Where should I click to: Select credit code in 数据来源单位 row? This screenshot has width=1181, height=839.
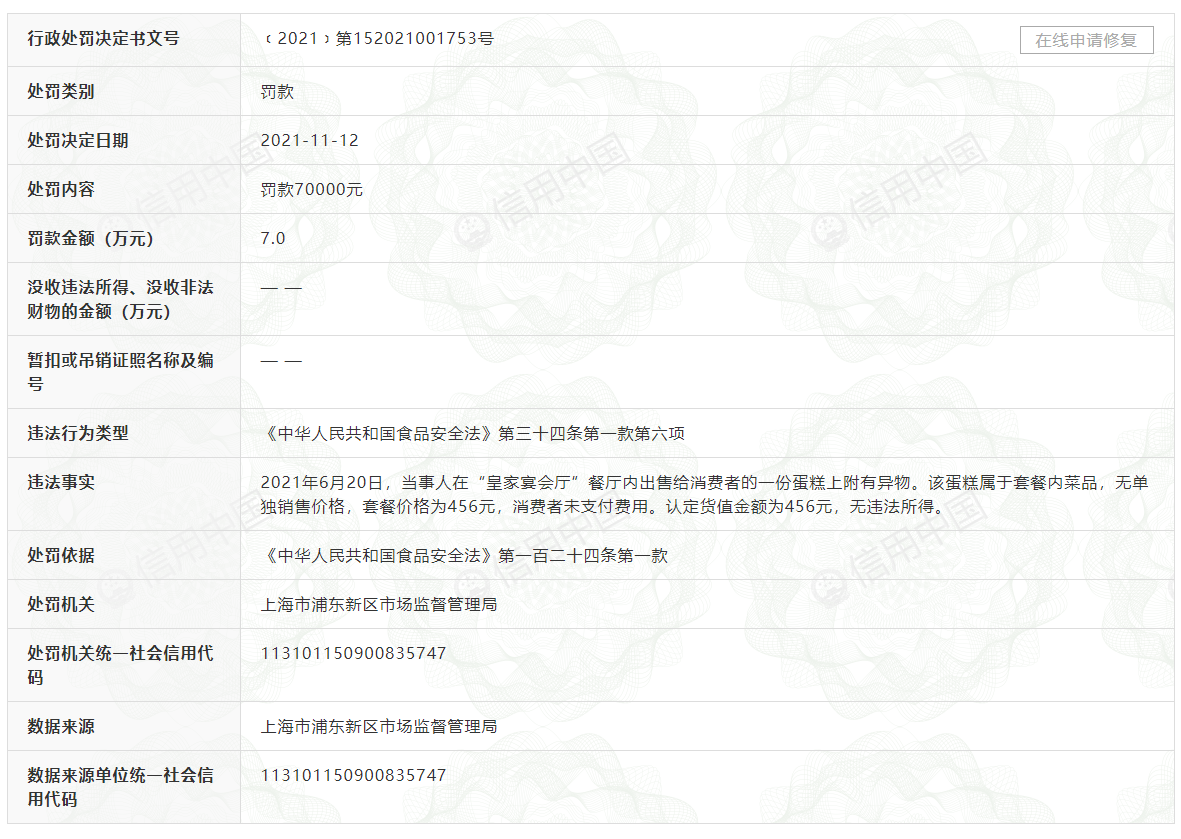pos(353,775)
